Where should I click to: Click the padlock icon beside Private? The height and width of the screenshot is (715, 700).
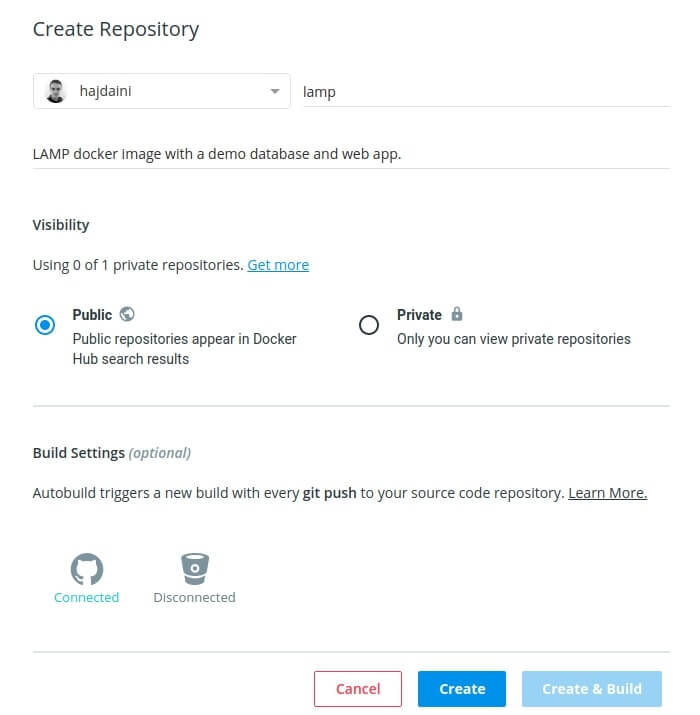(x=457, y=314)
